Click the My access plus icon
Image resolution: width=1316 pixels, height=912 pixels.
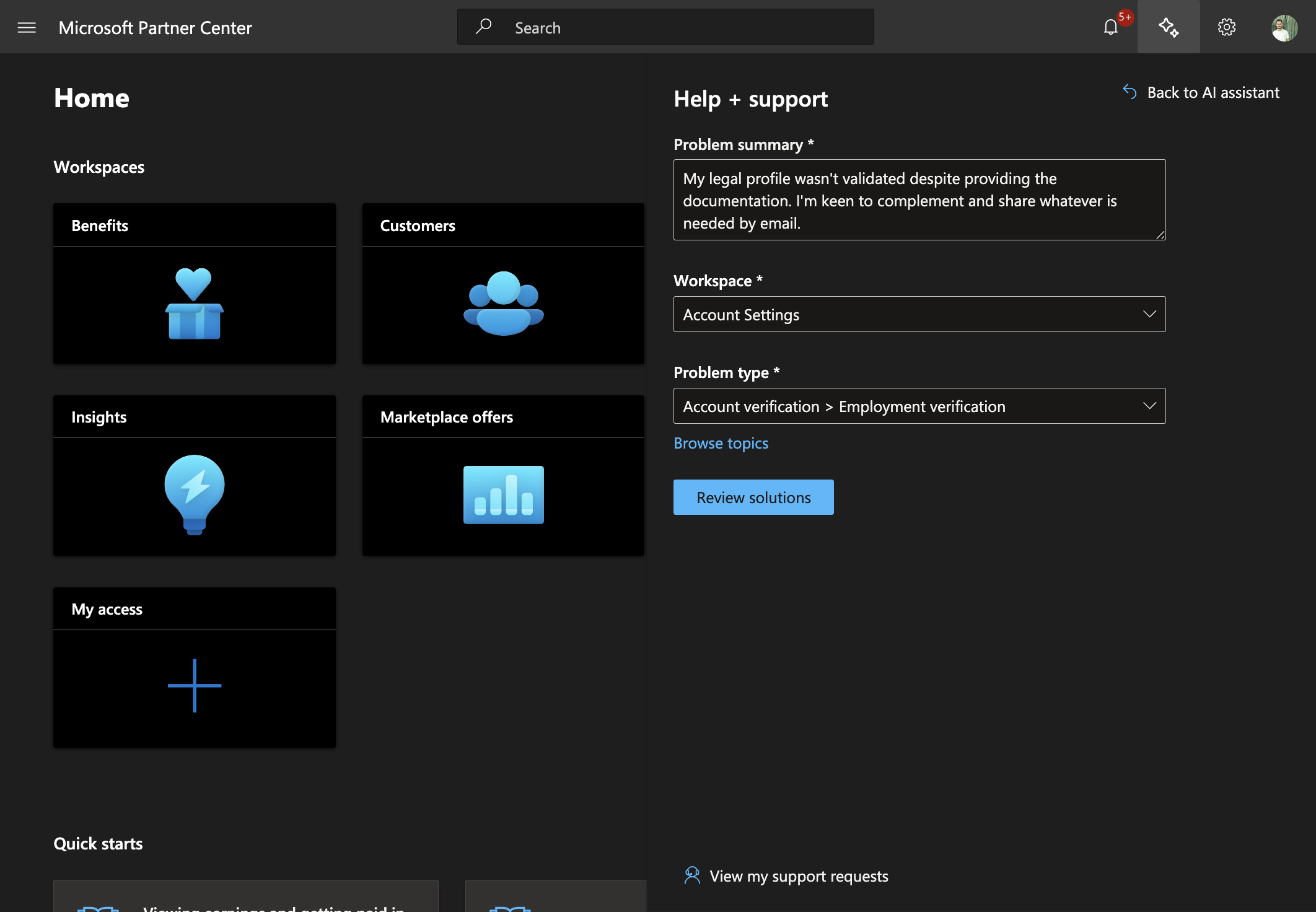click(194, 686)
